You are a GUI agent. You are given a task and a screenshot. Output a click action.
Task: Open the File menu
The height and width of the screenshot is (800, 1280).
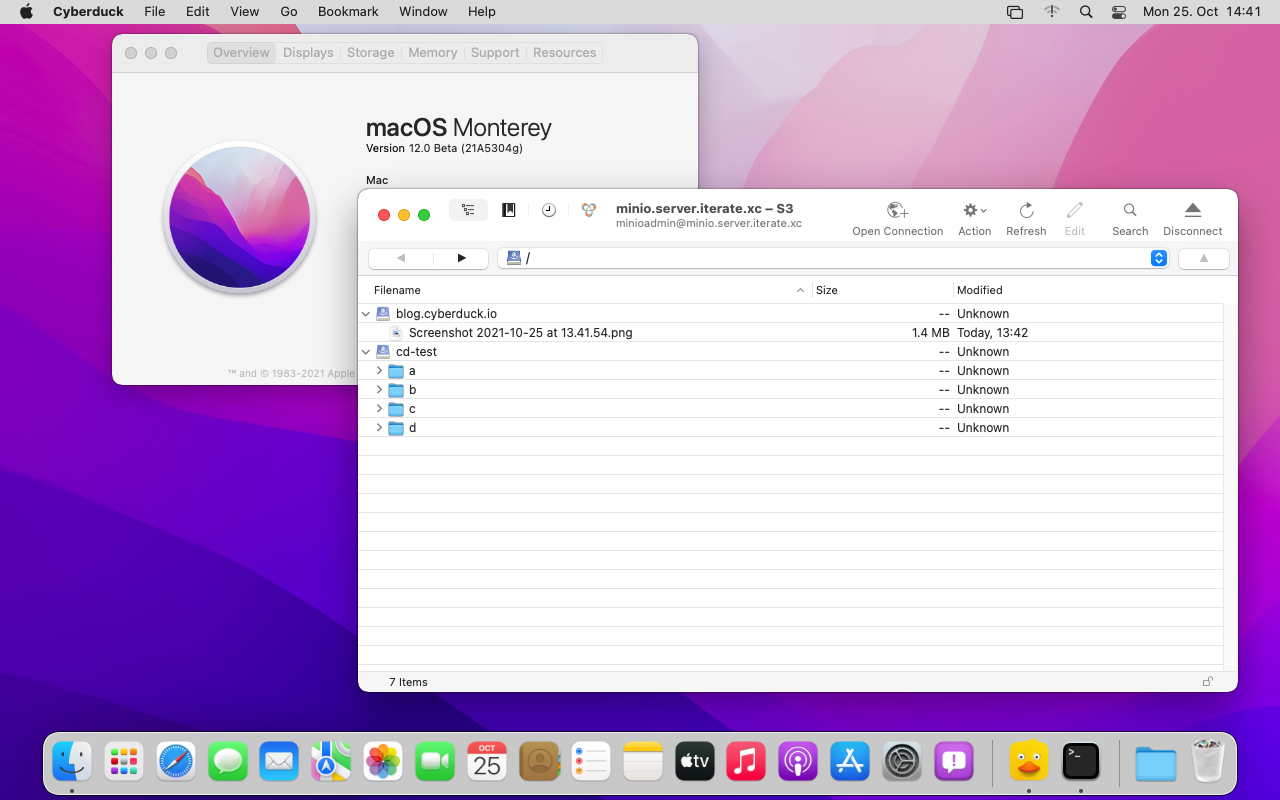pos(155,12)
